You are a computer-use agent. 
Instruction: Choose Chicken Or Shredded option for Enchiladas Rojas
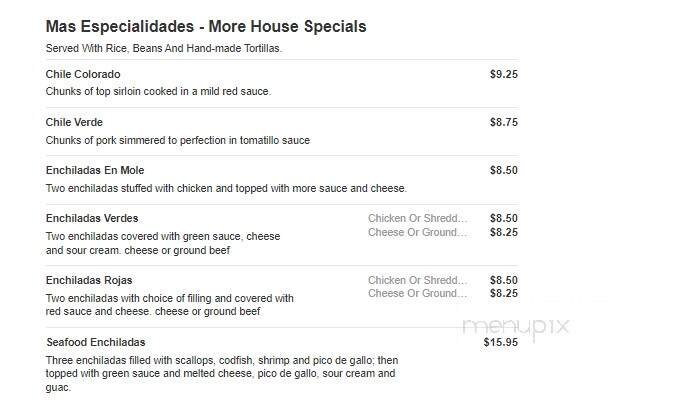coord(417,280)
